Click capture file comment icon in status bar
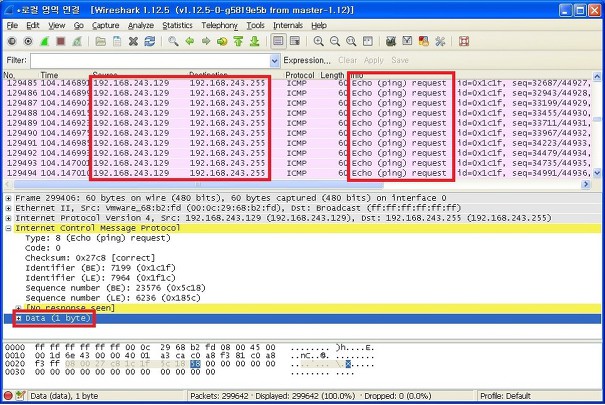The image size is (605, 405). [20, 395]
